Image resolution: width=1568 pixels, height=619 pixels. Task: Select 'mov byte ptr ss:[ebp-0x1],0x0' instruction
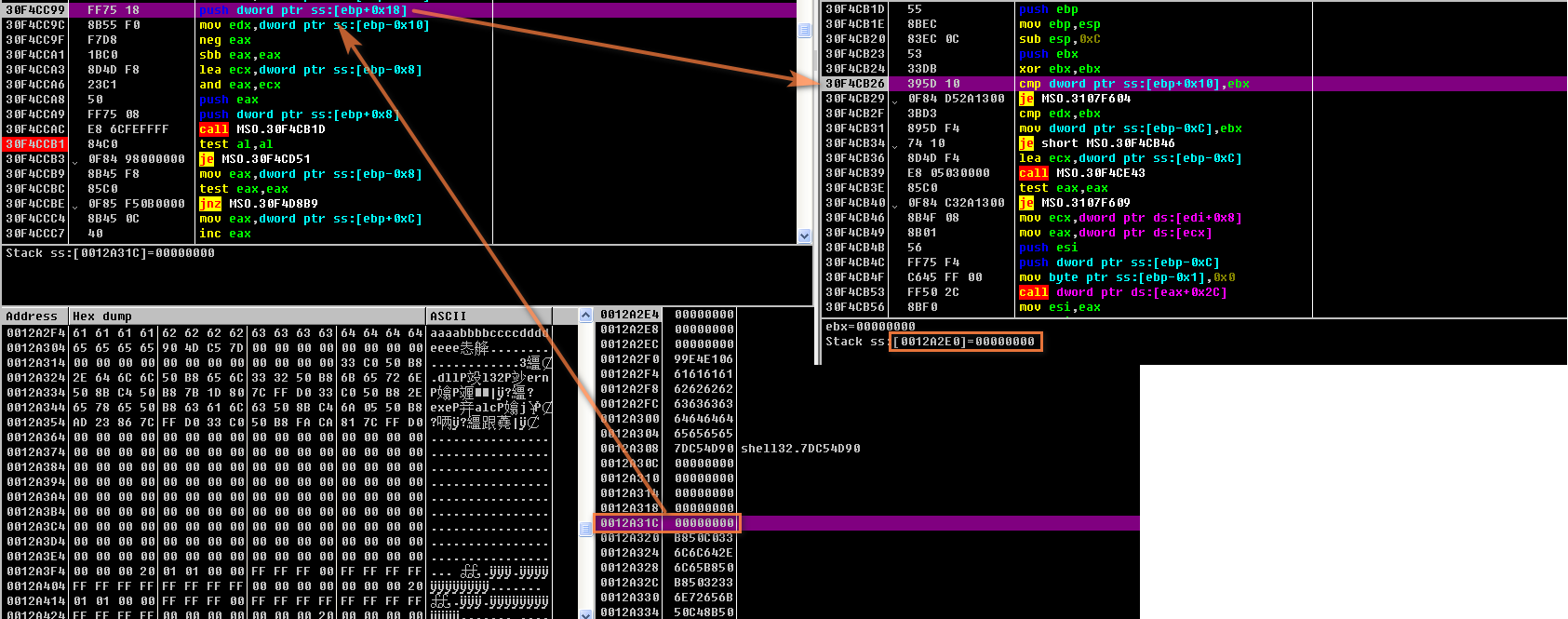coord(1127,277)
